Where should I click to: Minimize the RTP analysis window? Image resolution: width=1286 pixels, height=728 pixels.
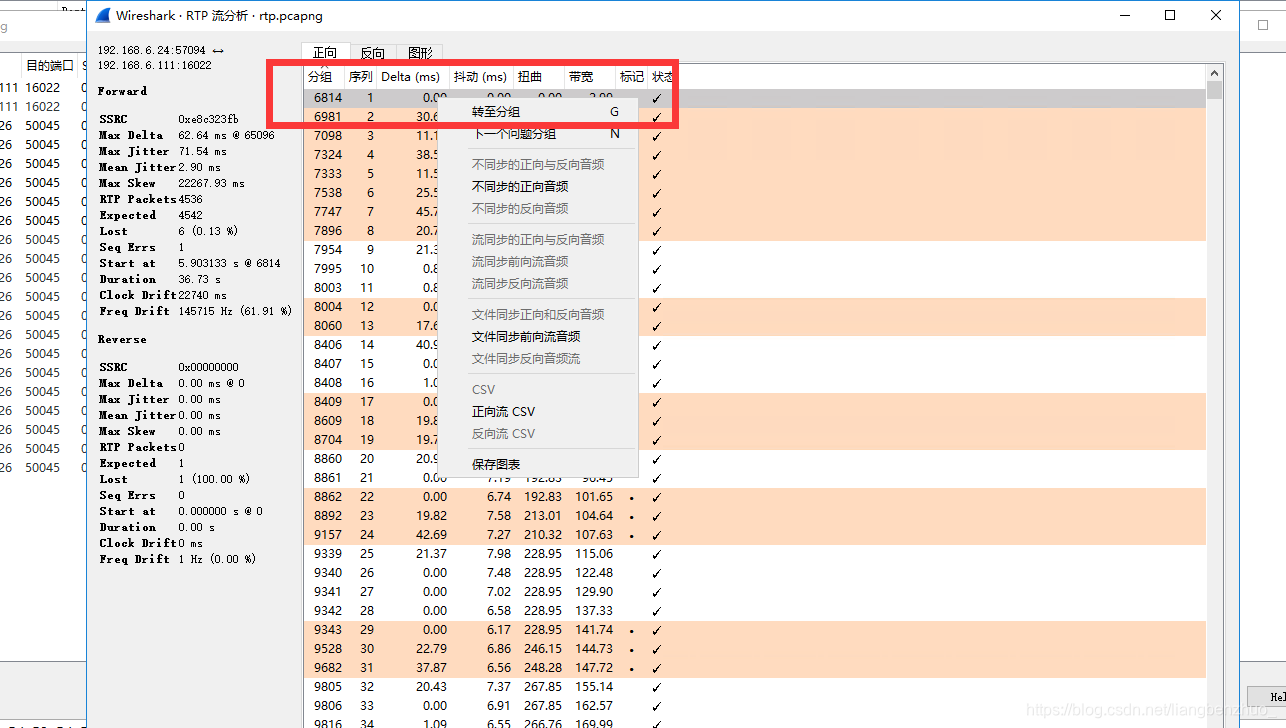point(1124,15)
